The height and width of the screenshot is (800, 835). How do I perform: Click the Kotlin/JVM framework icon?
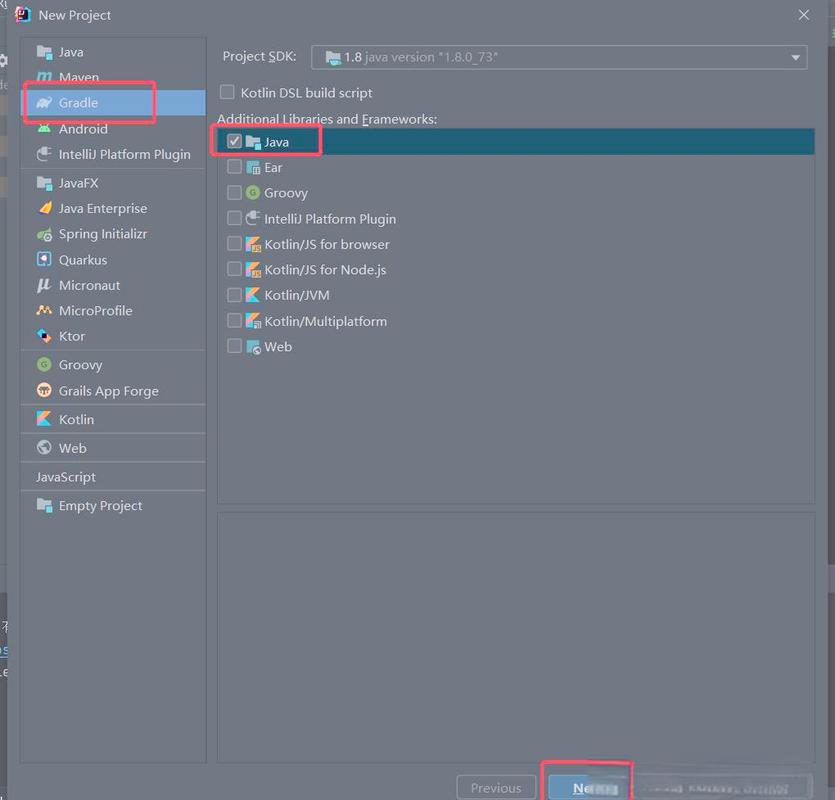[253, 295]
